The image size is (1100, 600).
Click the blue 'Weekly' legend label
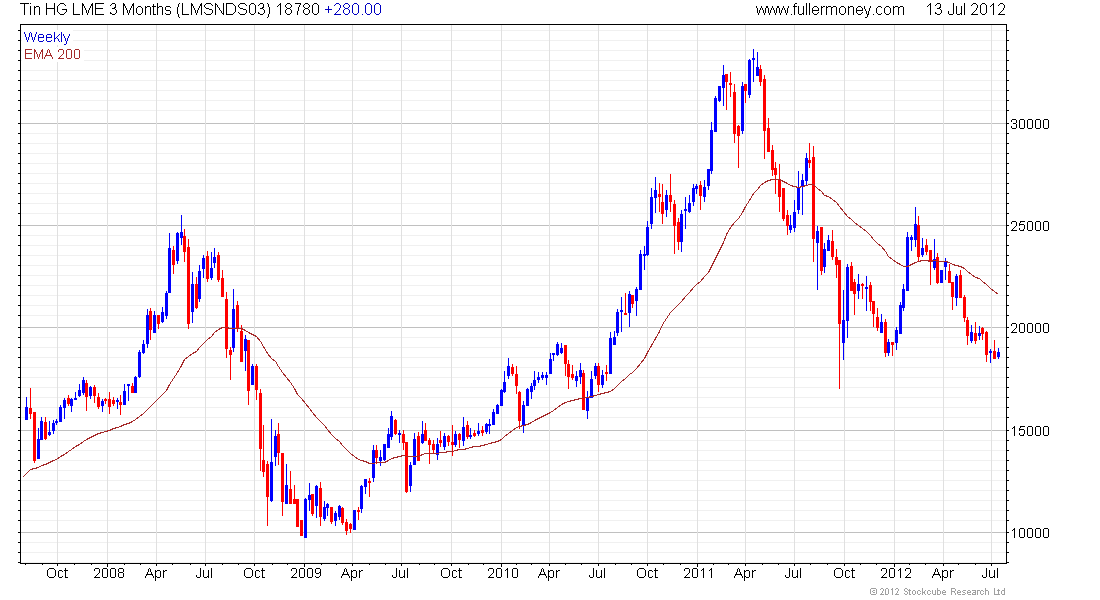[x=47, y=37]
